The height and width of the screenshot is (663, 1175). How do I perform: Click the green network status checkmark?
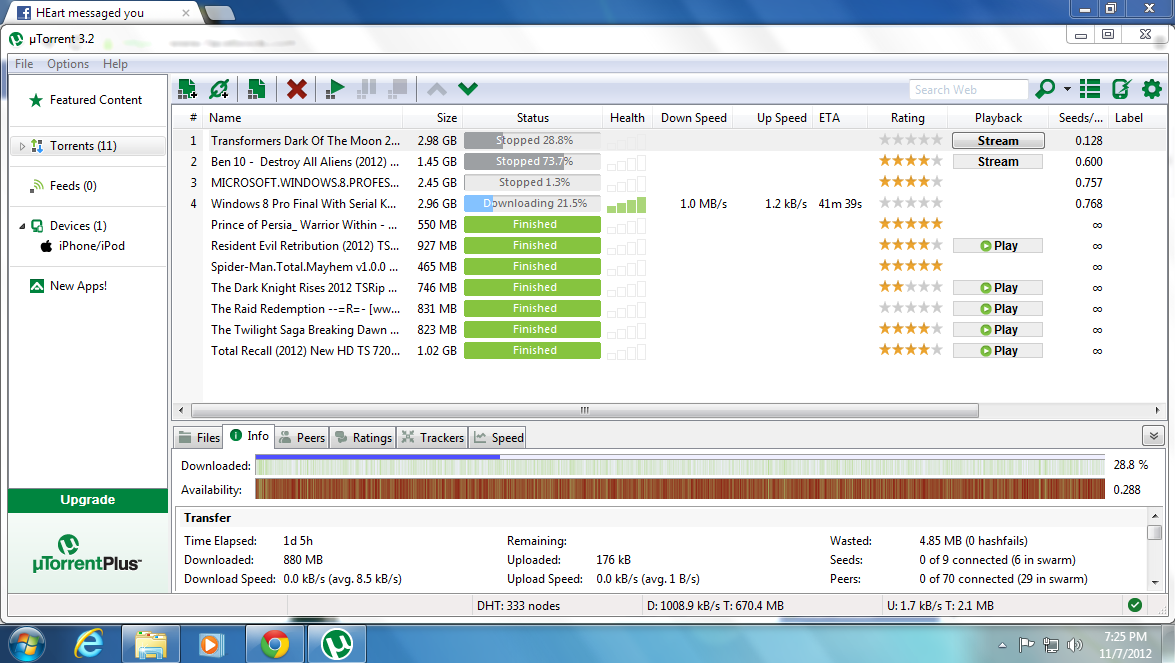[x=1135, y=605]
